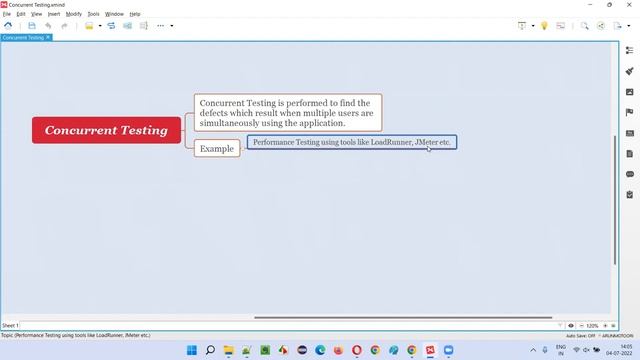Select the red Concurrent Testing central topic
The width and height of the screenshot is (640, 360).
click(106, 130)
